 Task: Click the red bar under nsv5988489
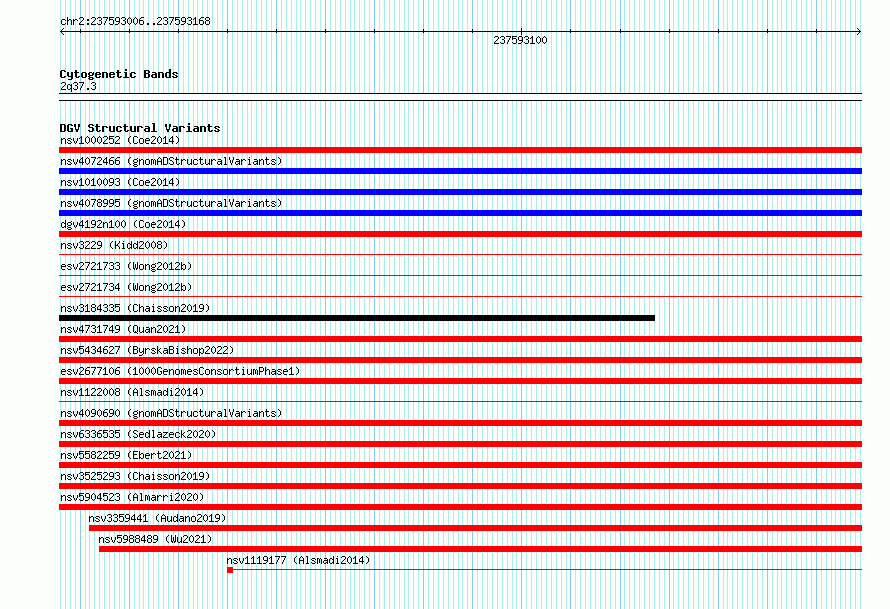[x=480, y=549]
